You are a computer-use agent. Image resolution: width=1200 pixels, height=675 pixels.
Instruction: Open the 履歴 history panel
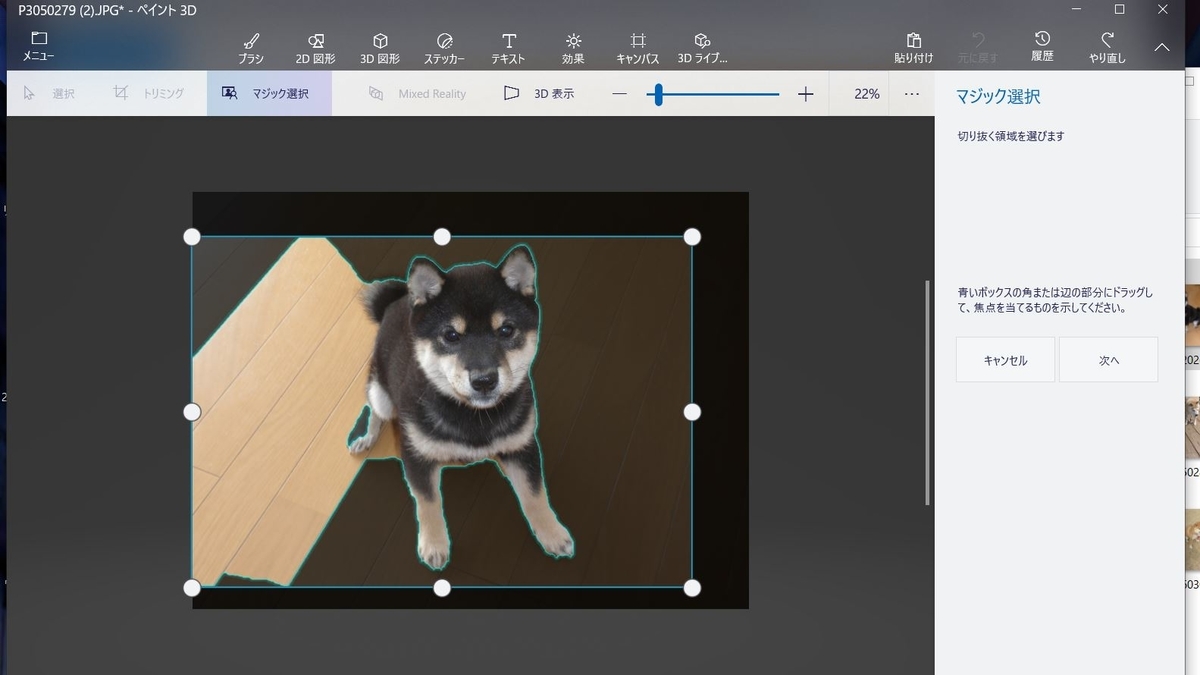point(1042,48)
